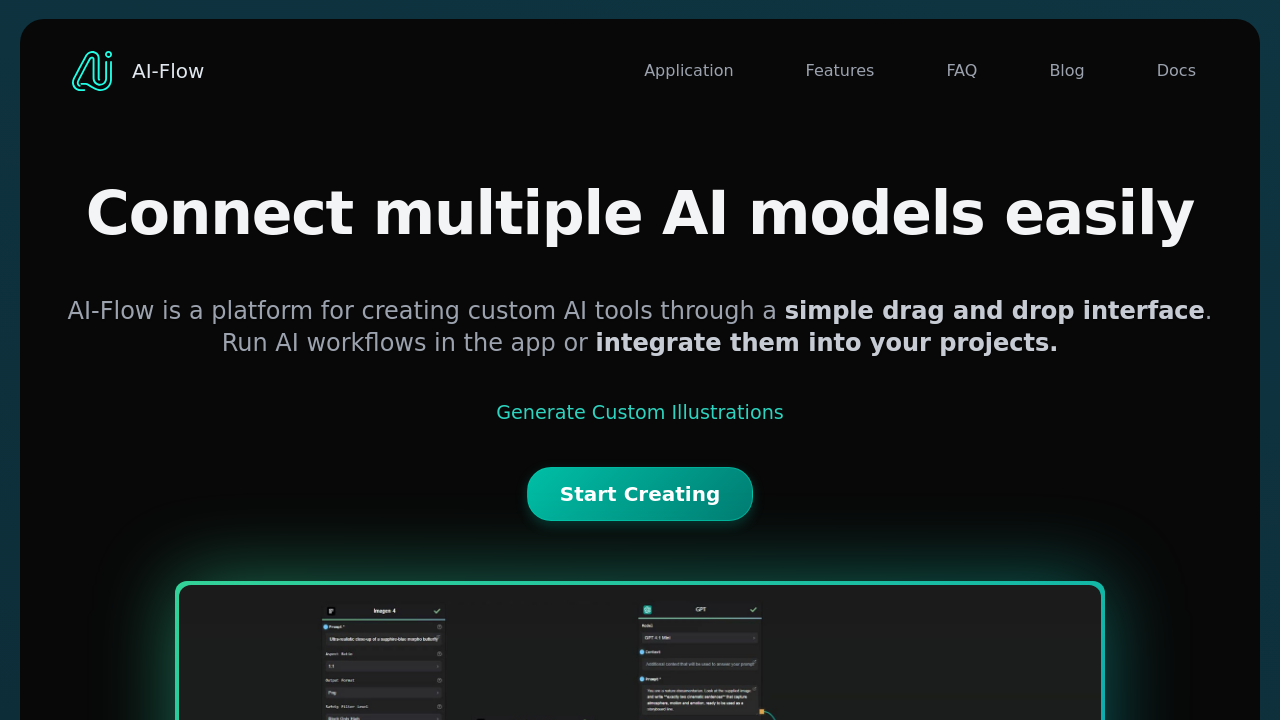Viewport: 1280px width, 720px height.
Task: Click the info icon next to Output Format
Action: pos(439,680)
